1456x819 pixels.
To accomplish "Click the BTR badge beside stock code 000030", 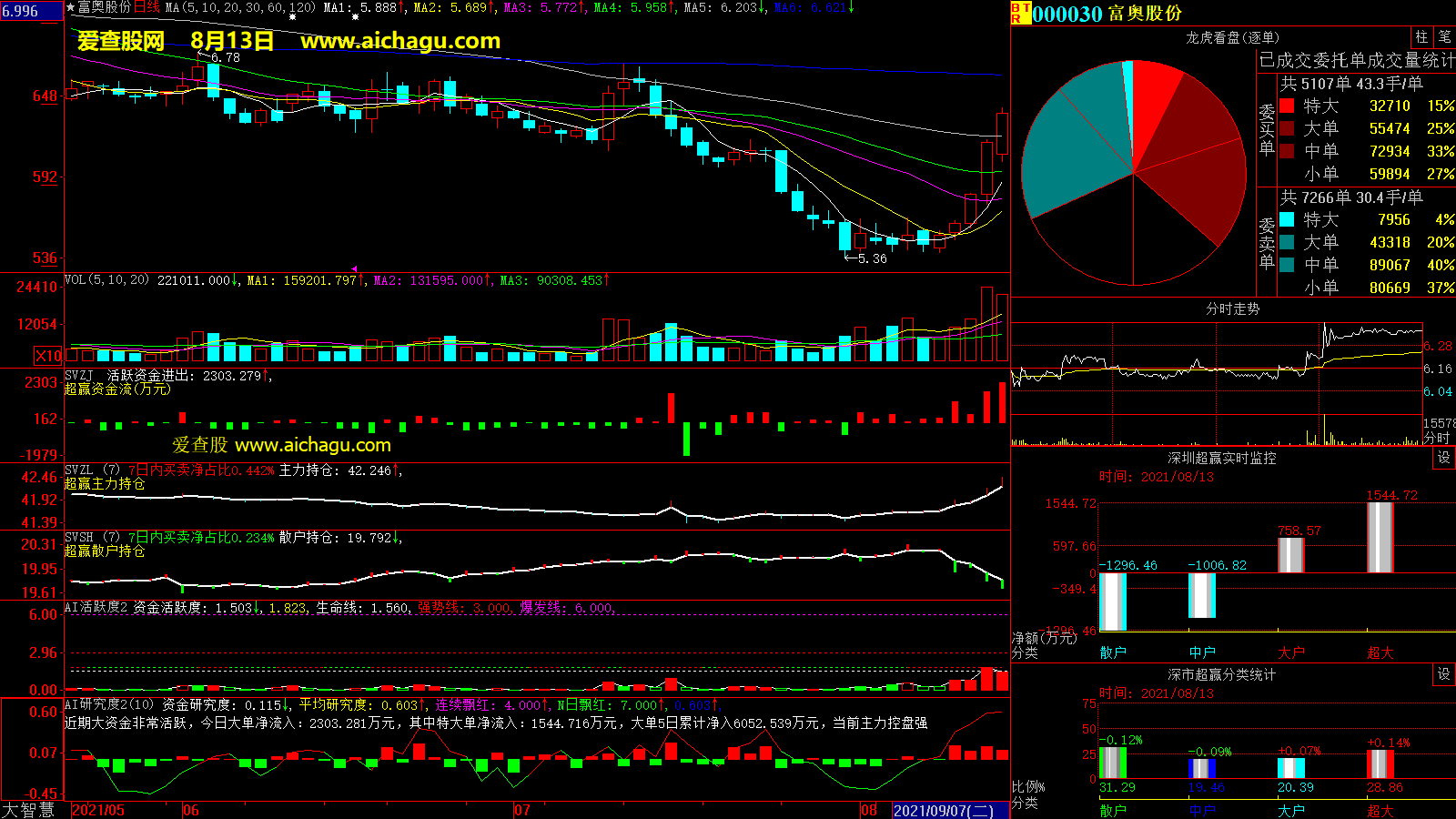I will [x=1019, y=13].
